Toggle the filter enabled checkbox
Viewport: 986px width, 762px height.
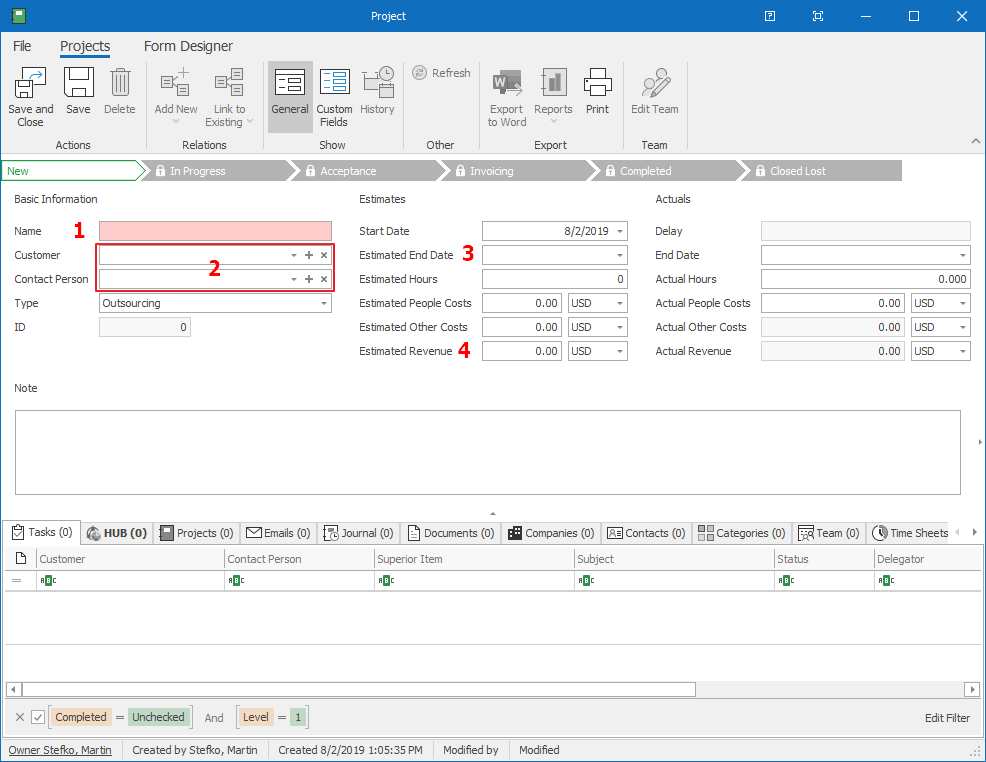38,717
